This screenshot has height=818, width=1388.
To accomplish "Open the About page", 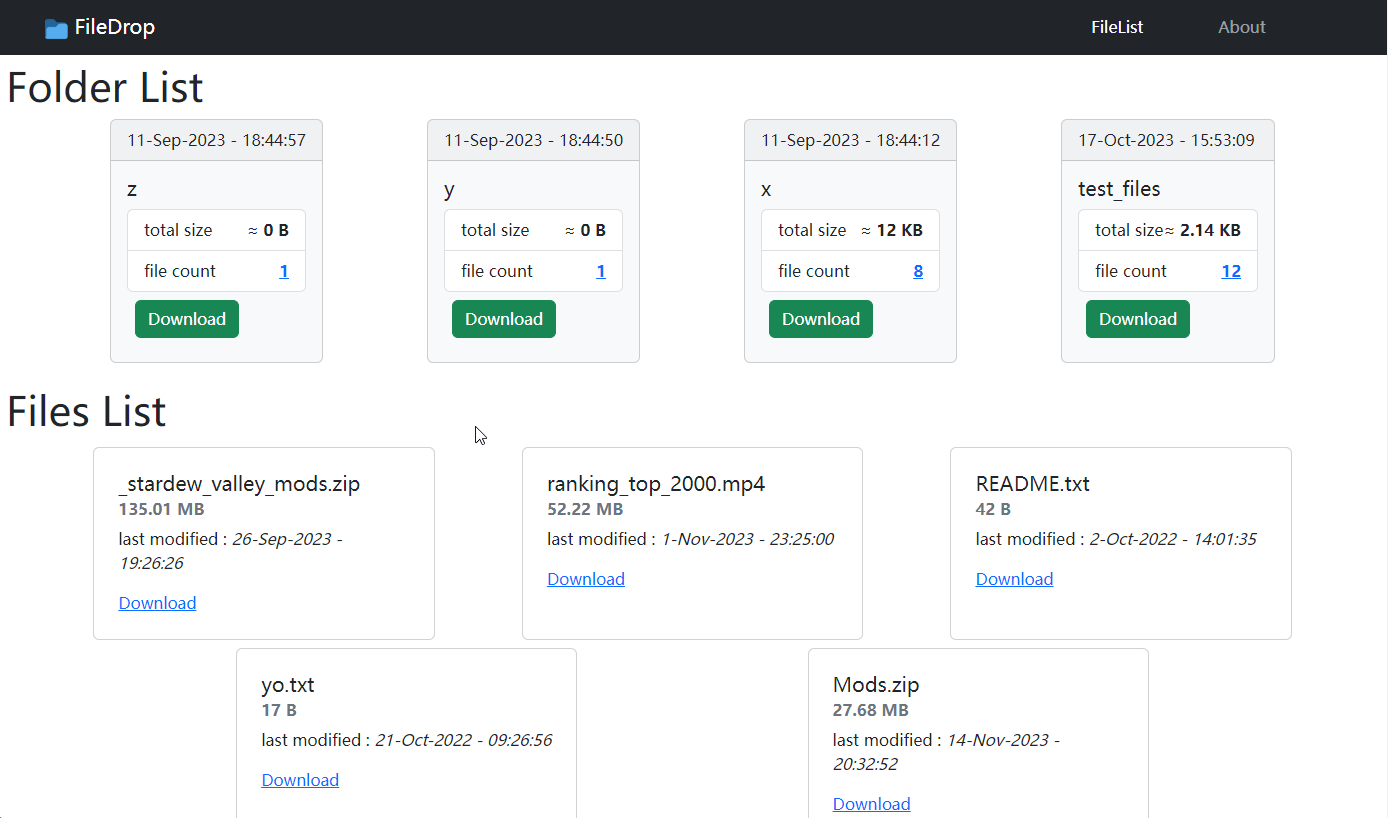I will click(1242, 27).
